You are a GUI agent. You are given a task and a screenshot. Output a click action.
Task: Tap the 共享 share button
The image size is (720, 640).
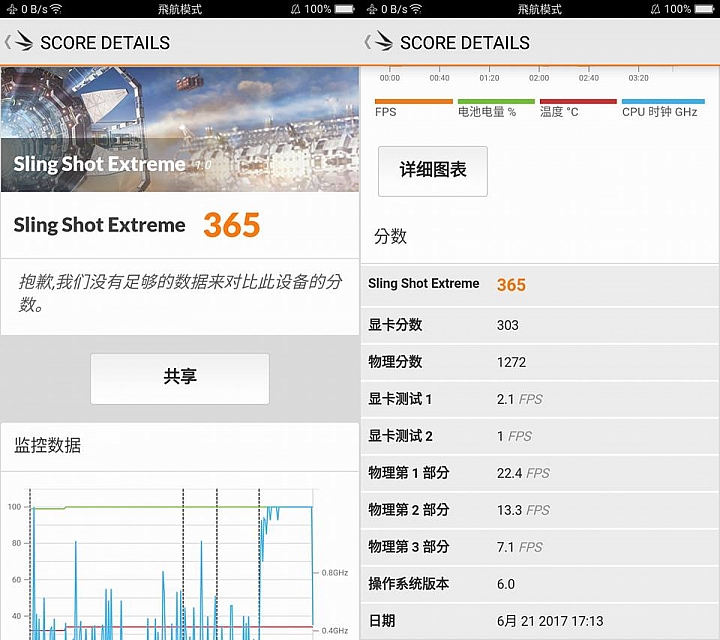tap(180, 379)
